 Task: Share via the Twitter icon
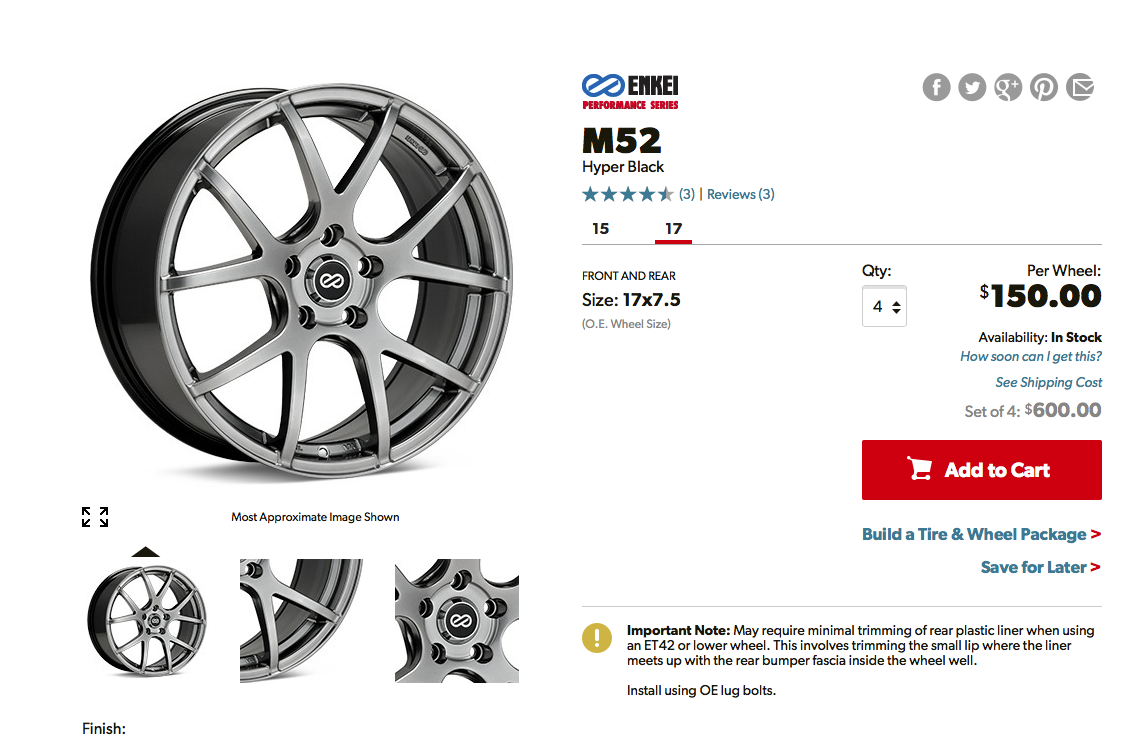coord(972,88)
